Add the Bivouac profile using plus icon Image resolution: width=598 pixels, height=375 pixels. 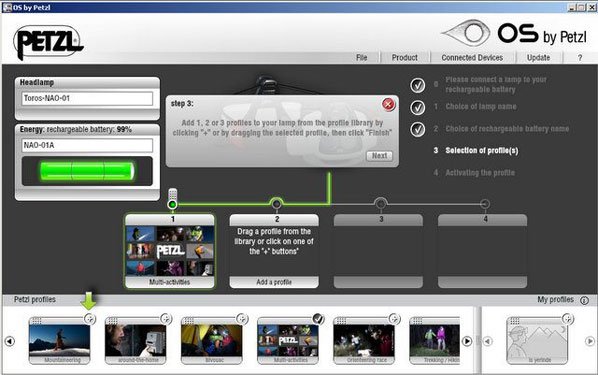(x=242, y=319)
